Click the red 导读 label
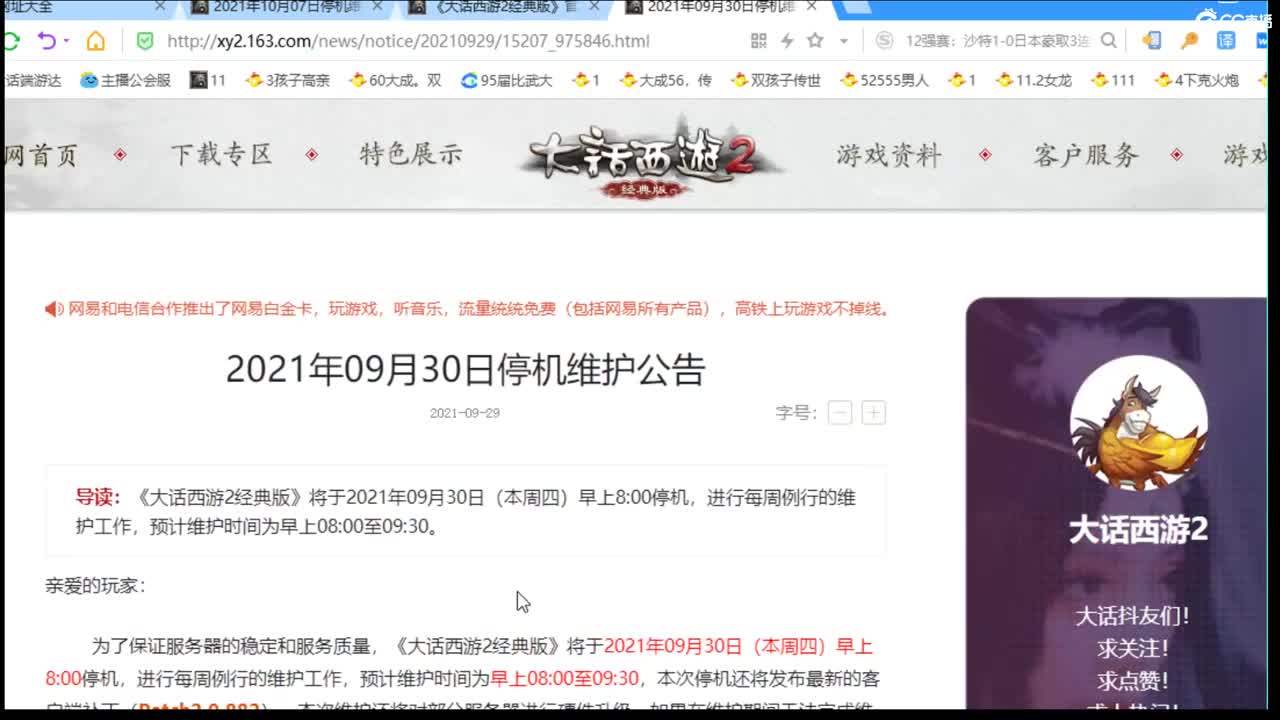This screenshot has height=720, width=1280. point(97,497)
